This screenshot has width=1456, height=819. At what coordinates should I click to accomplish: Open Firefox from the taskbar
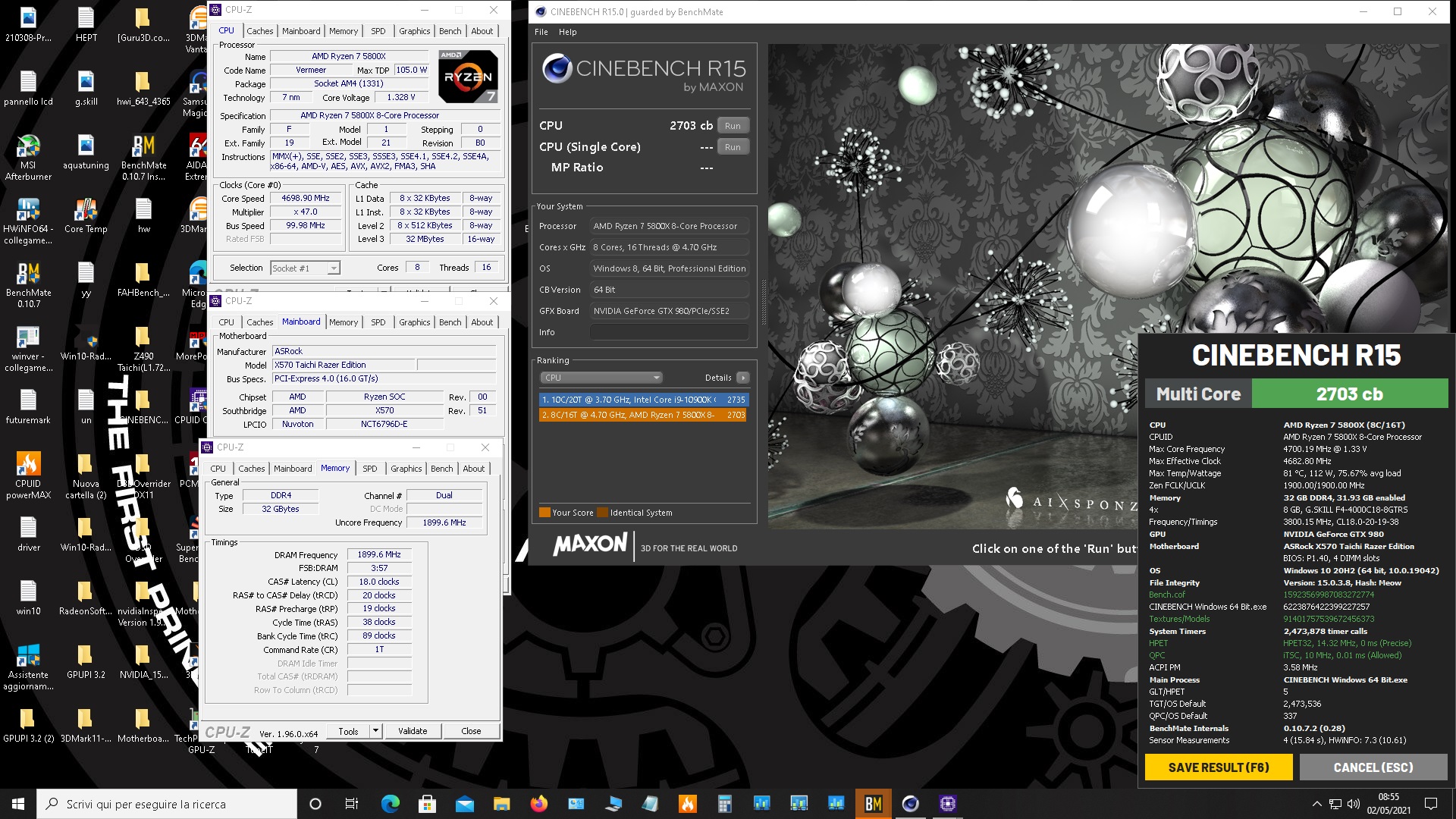[538, 804]
